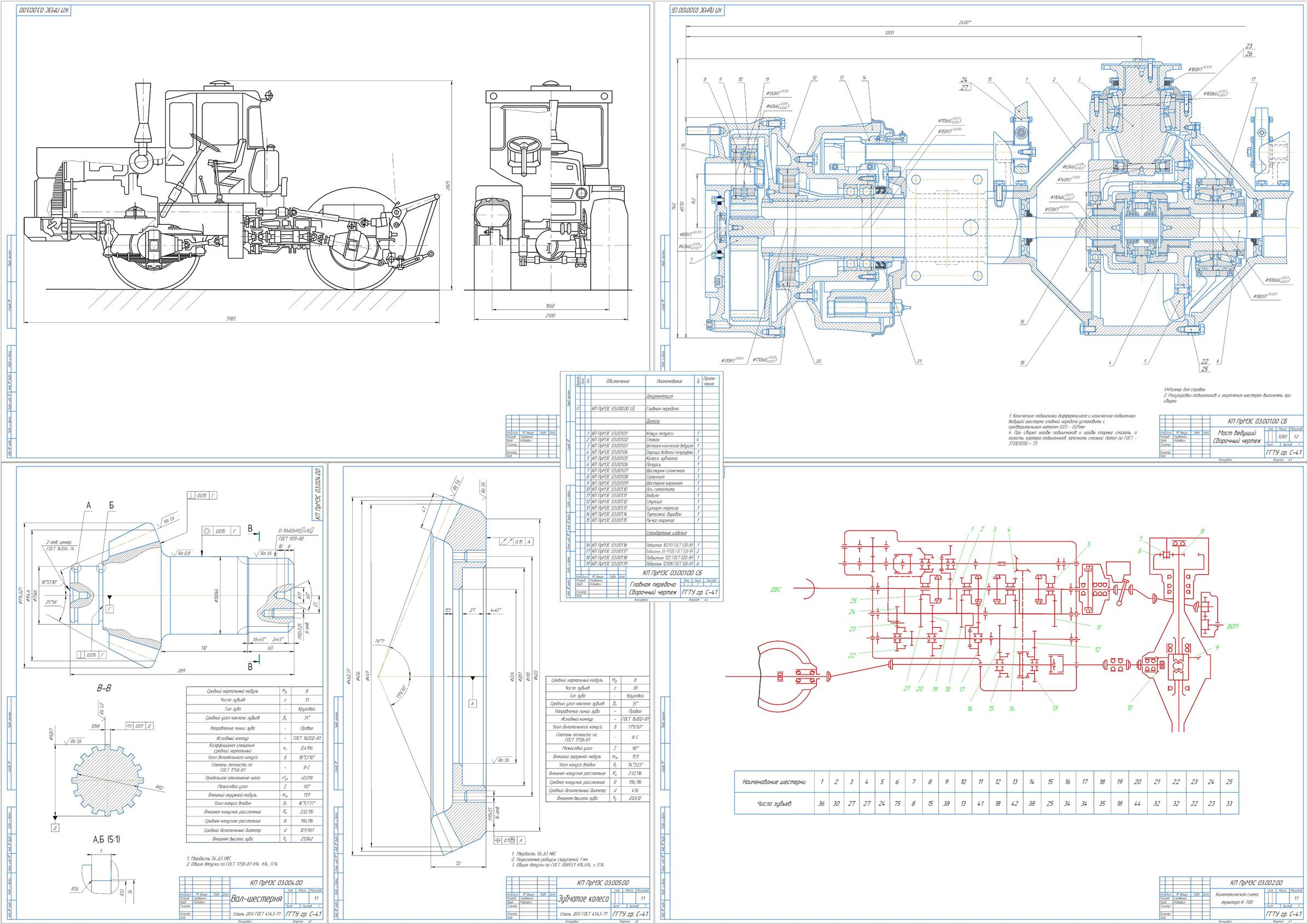Click the "1200" dimension on the axle assembly
The height and width of the screenshot is (924, 1308).
point(890,33)
